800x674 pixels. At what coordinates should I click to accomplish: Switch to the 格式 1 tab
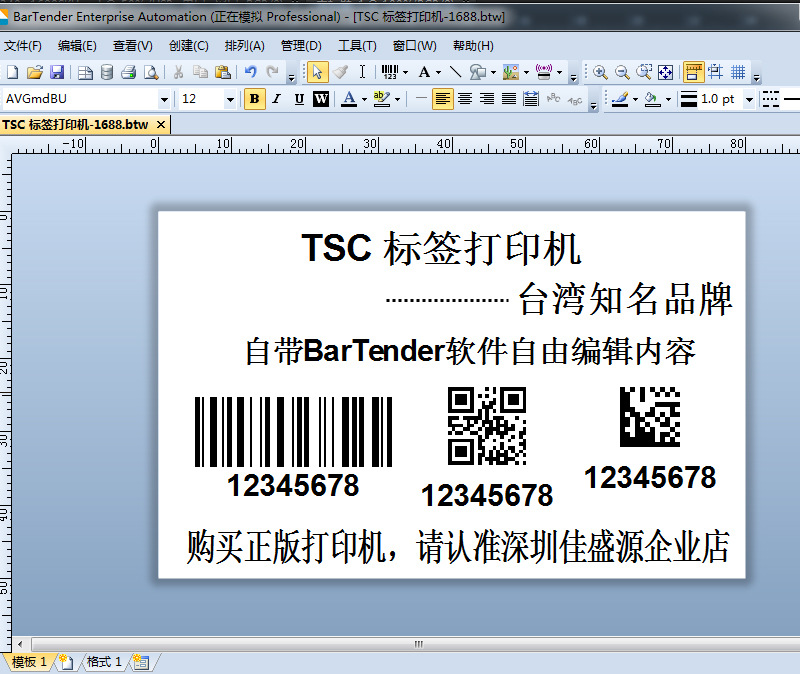click(x=104, y=662)
